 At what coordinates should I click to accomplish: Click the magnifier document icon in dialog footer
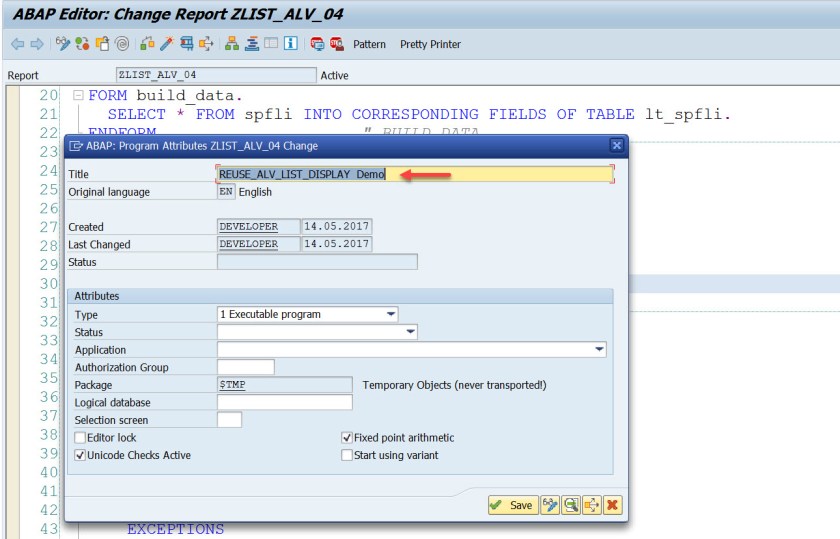tap(571, 505)
